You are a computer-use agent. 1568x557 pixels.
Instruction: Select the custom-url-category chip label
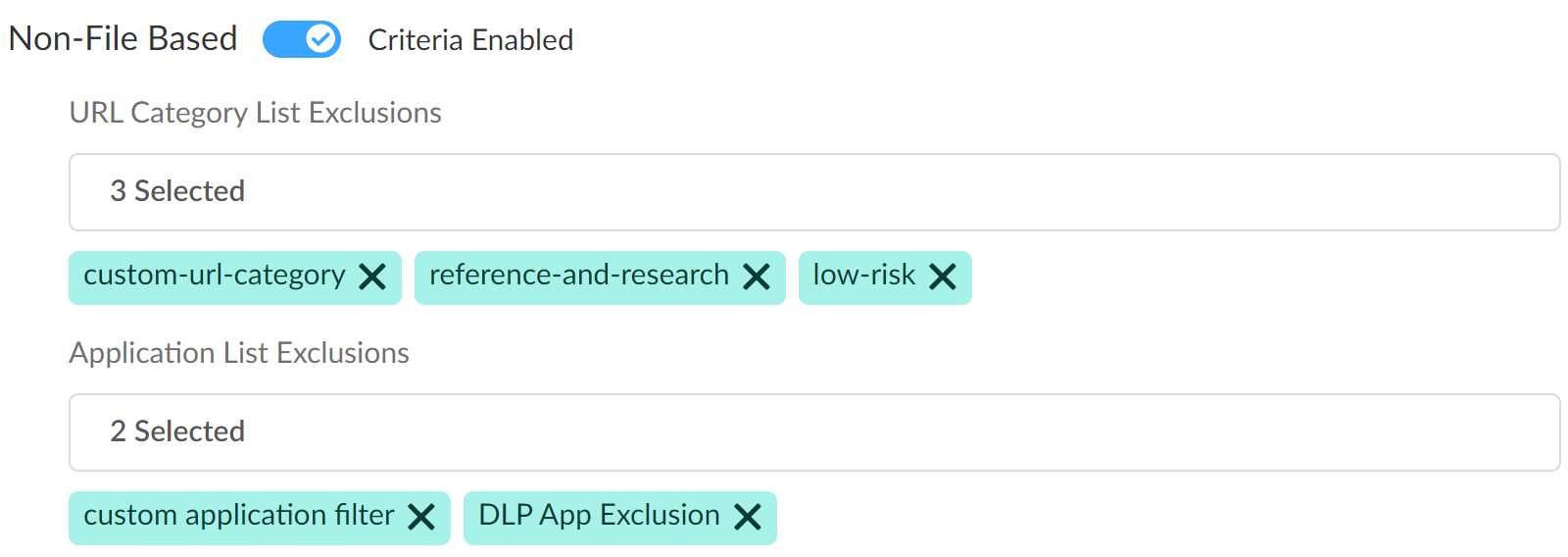pyautogui.click(x=214, y=276)
